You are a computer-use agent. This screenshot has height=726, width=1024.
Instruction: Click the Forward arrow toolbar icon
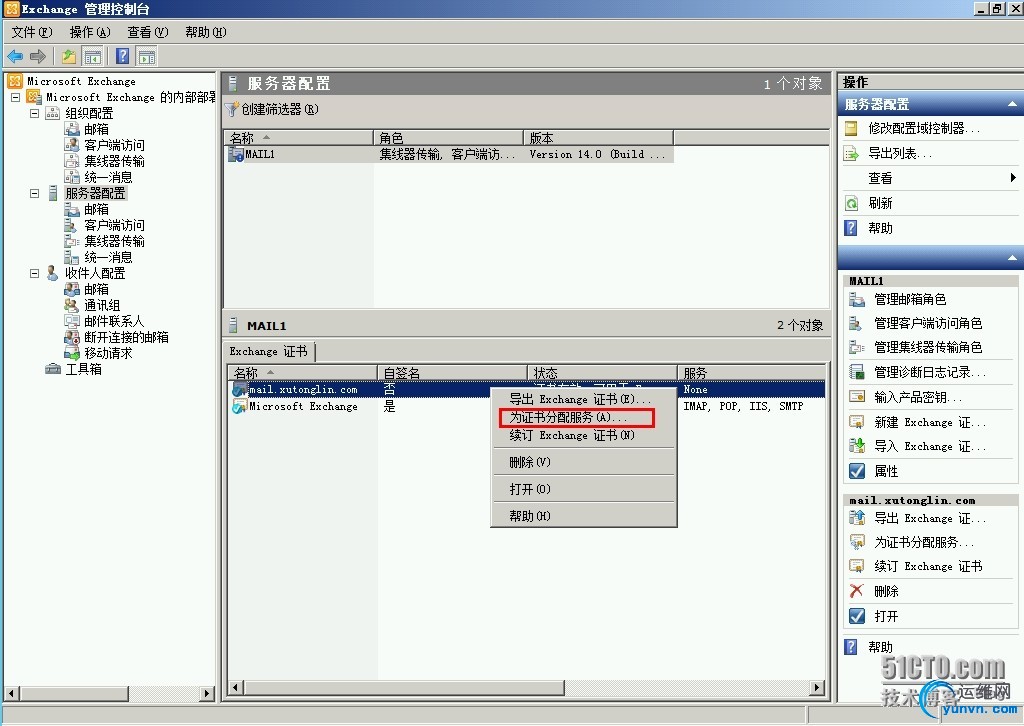(38, 56)
